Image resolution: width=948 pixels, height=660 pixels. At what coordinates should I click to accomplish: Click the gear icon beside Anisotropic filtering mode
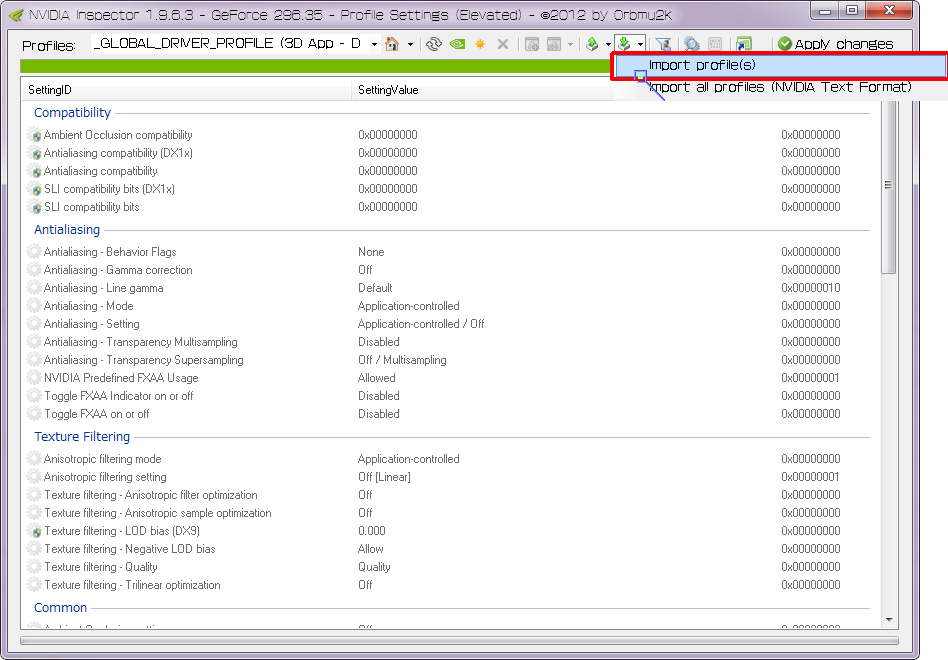[x=34, y=459]
